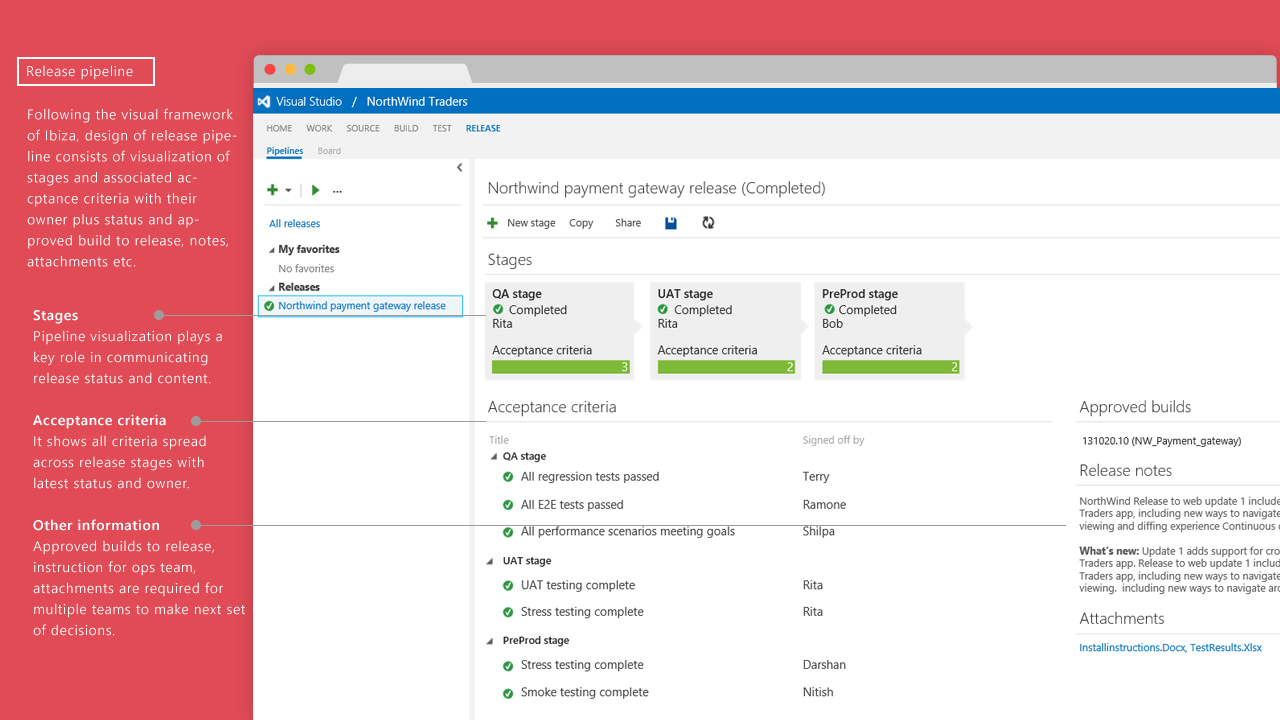The image size is (1280, 720).
Task: Click the browser tab at window top
Action: (x=405, y=74)
